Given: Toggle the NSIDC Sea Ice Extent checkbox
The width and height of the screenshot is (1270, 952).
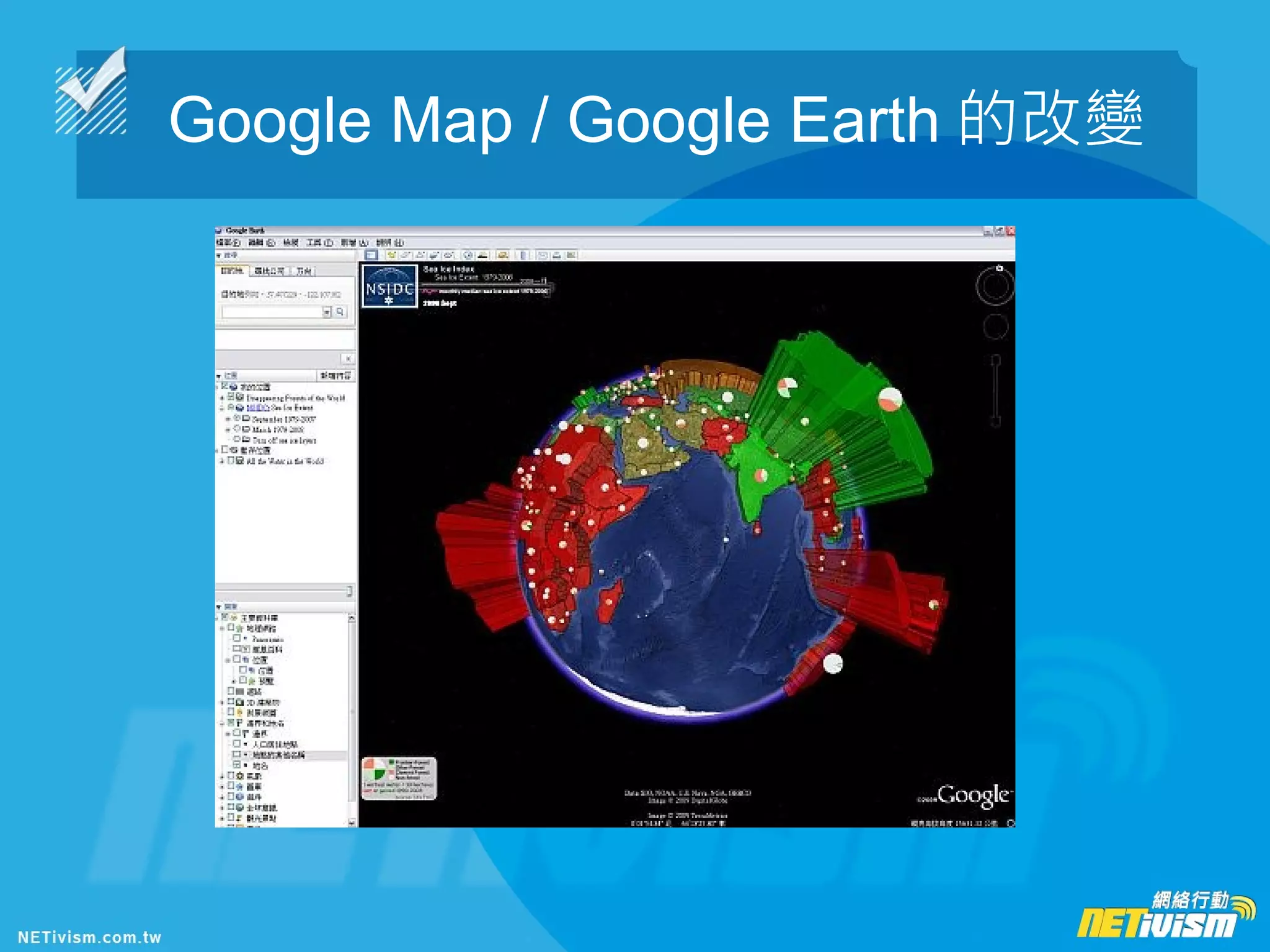Looking at the screenshot, I should tap(231, 407).
